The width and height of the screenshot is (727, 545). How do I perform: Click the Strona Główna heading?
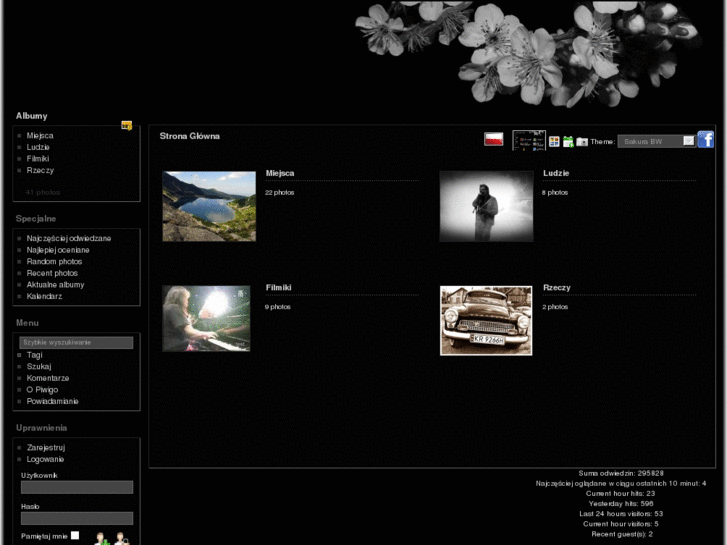click(x=190, y=136)
